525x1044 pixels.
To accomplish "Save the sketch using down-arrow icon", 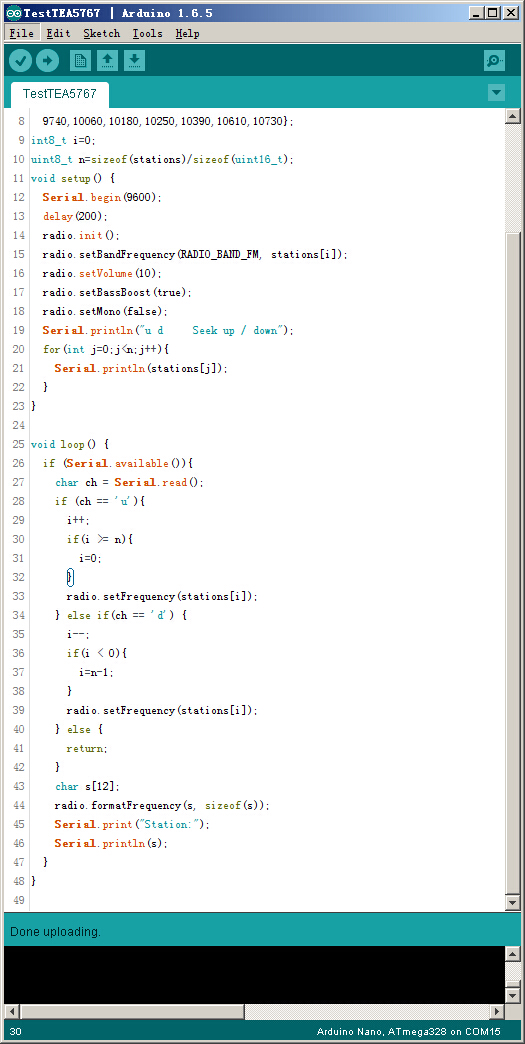I will 134,61.
